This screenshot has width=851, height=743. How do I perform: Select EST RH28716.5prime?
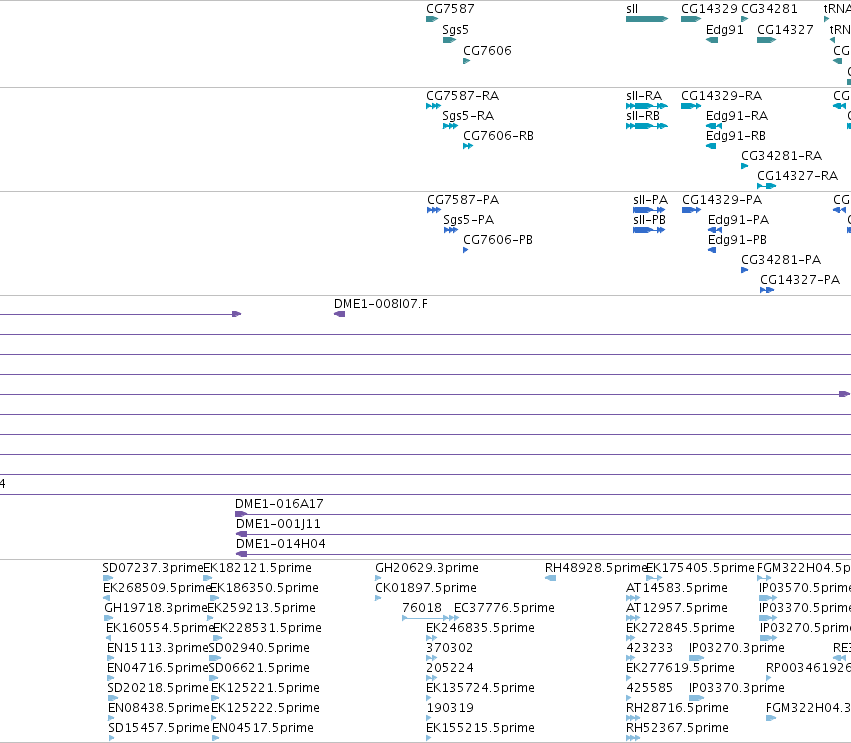677,708
